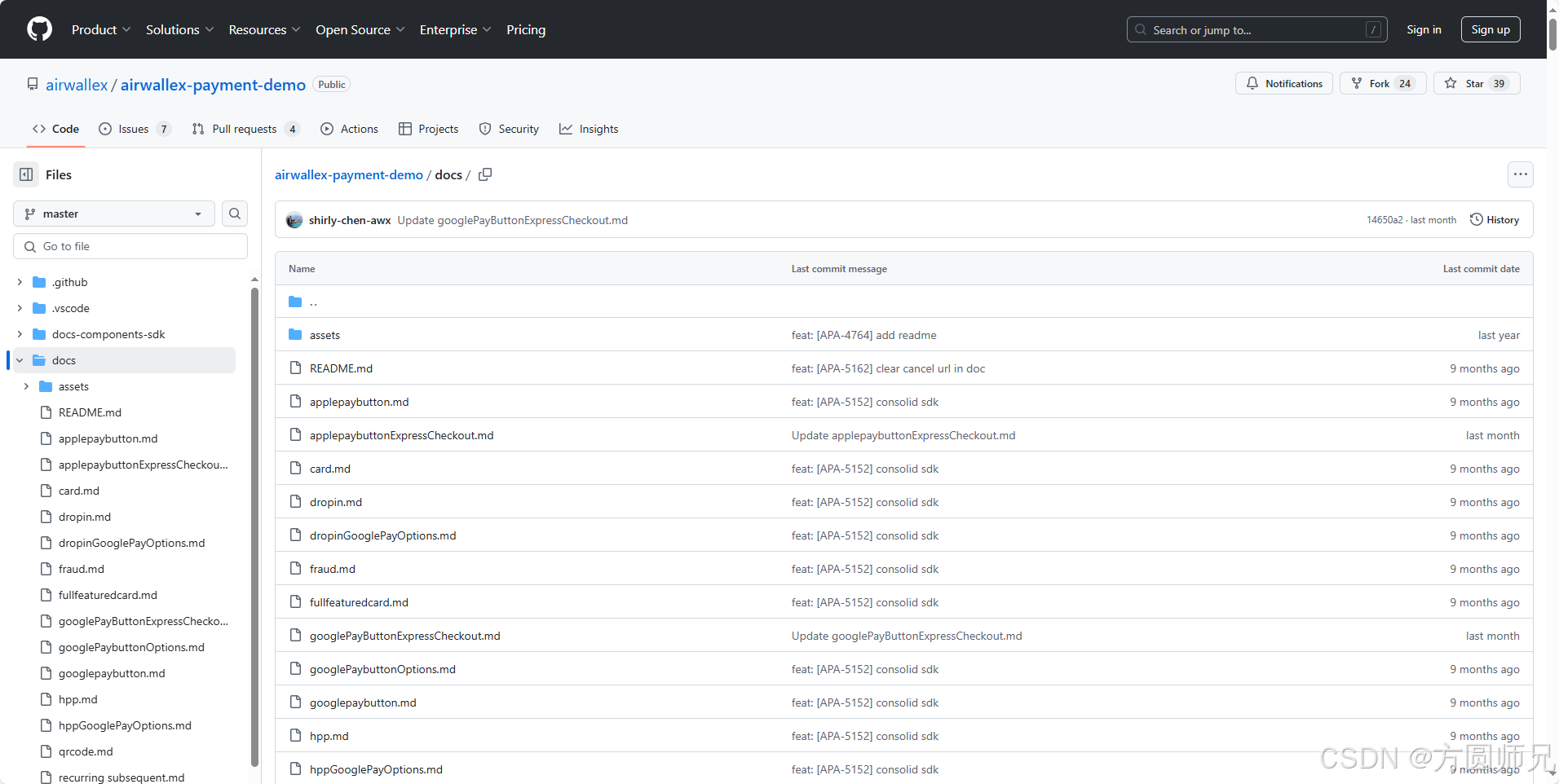Open the Product menu

[x=101, y=29]
